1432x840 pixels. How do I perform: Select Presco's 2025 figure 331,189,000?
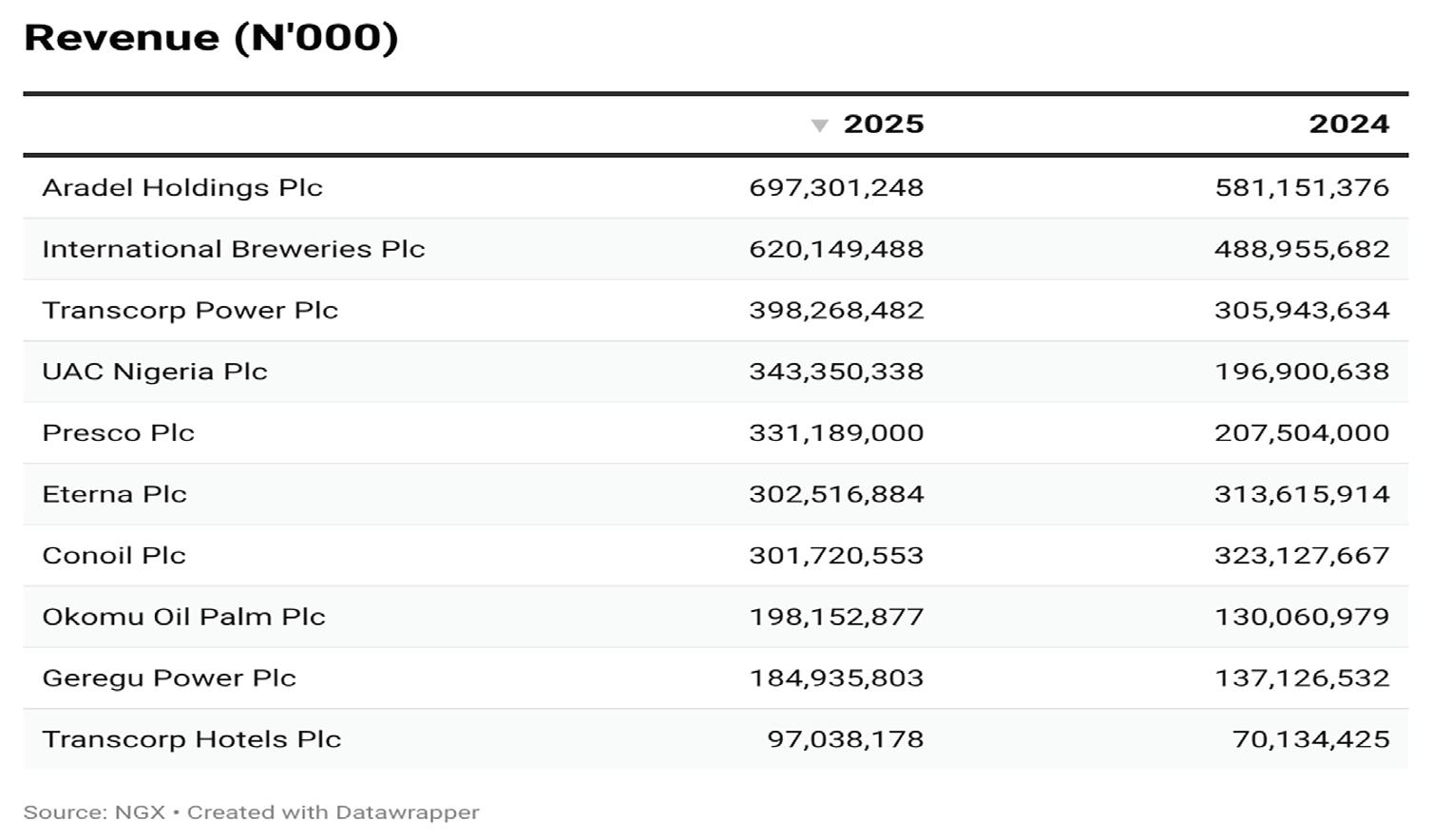click(x=836, y=433)
